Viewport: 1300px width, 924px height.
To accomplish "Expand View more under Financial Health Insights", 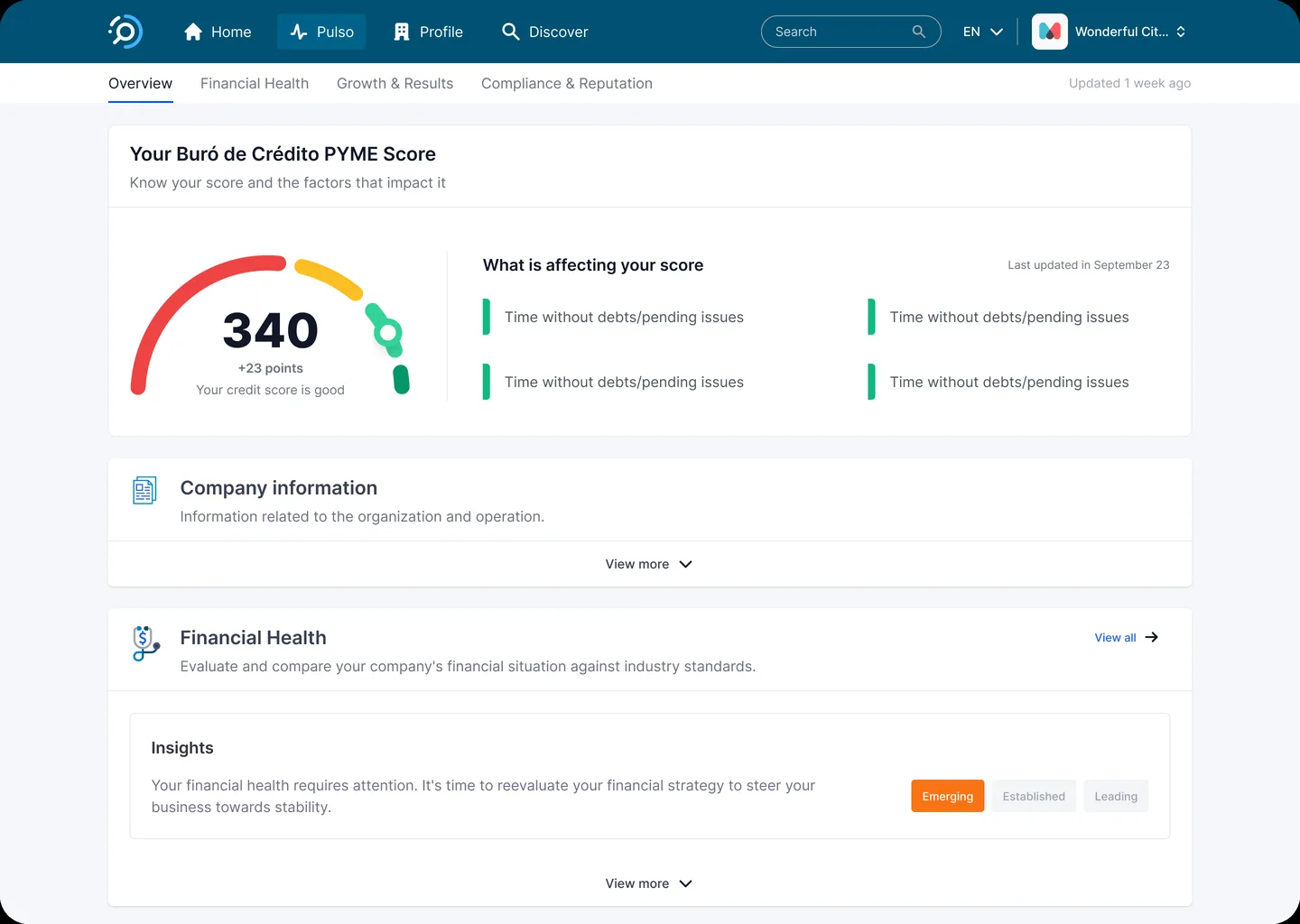I will coord(649,883).
